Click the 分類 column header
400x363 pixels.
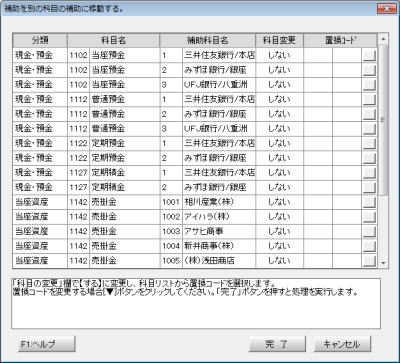pyautogui.click(x=40, y=40)
